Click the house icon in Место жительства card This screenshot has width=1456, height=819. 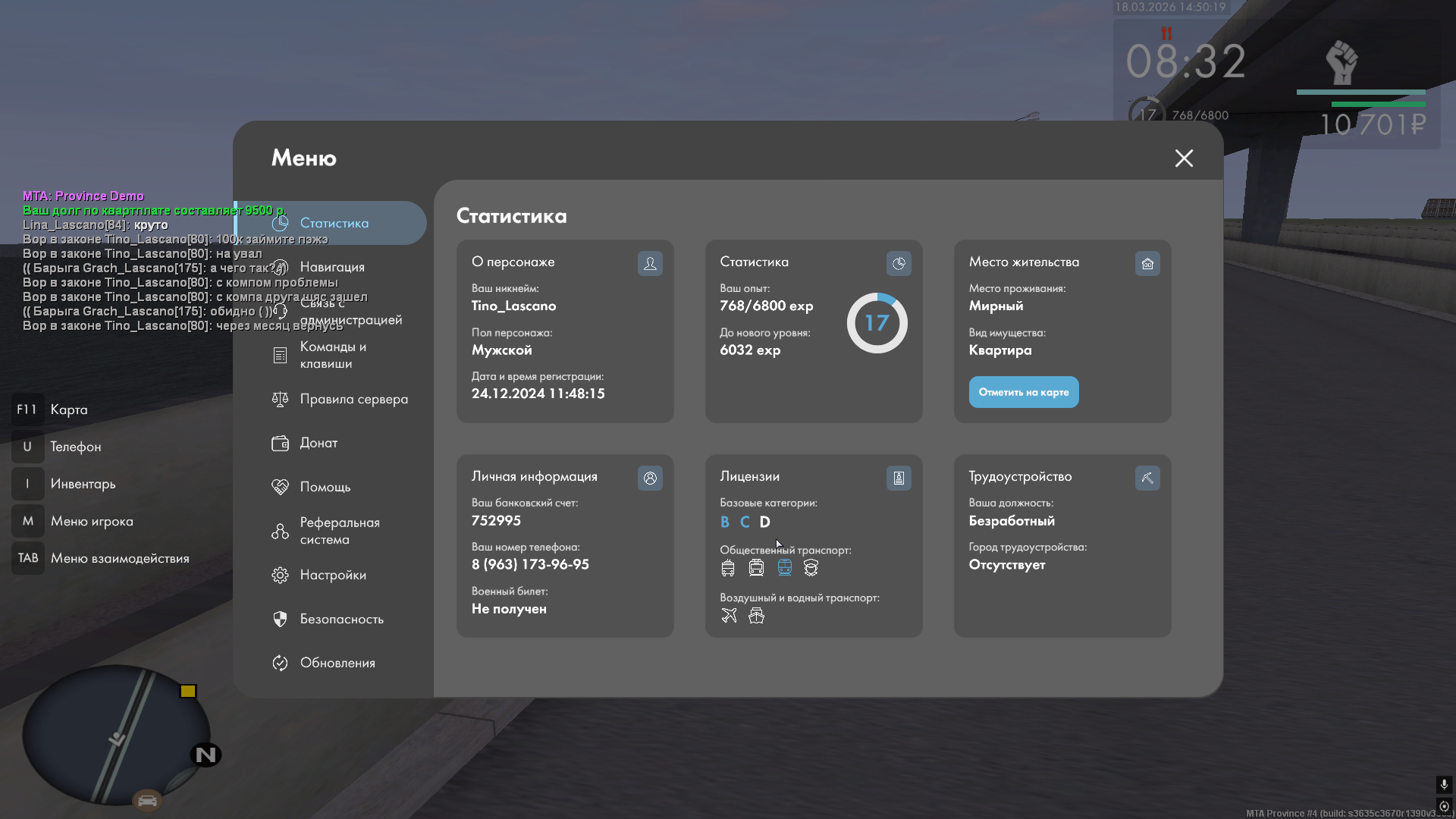(x=1147, y=263)
